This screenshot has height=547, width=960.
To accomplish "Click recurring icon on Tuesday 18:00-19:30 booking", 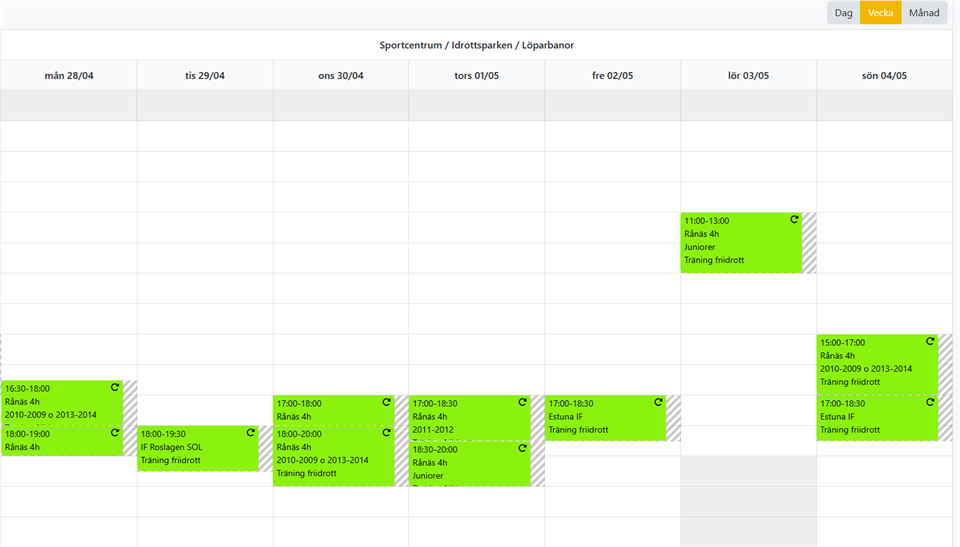I will point(251,433).
